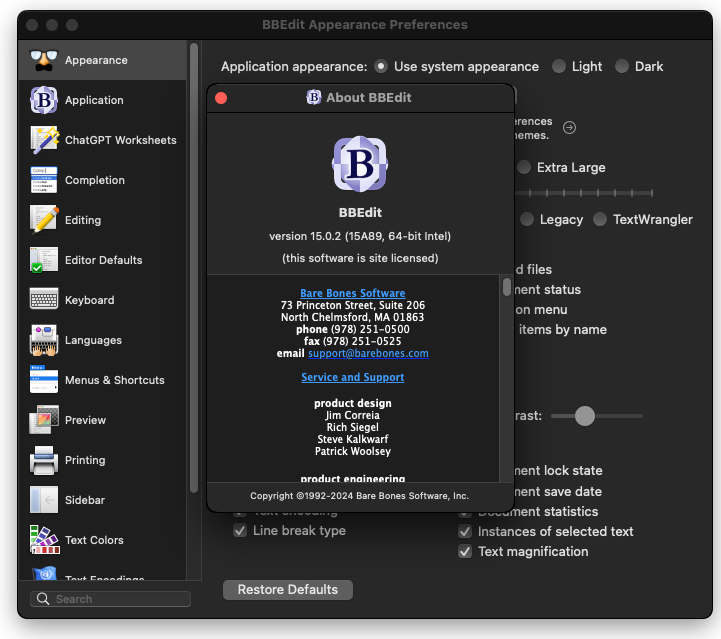Open the Menus & Shortcuts pane

(x=114, y=380)
